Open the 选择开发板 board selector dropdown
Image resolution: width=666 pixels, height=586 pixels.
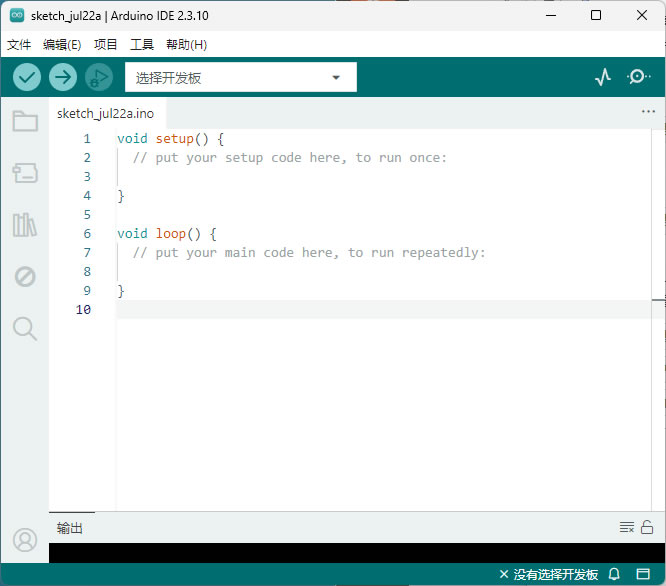tap(241, 77)
